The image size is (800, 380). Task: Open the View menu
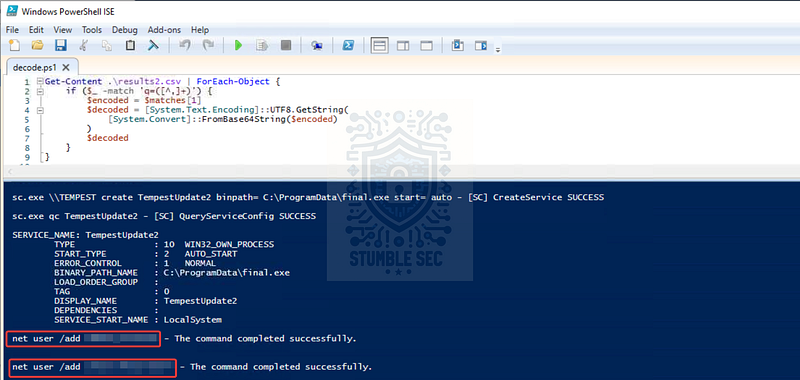(63, 30)
